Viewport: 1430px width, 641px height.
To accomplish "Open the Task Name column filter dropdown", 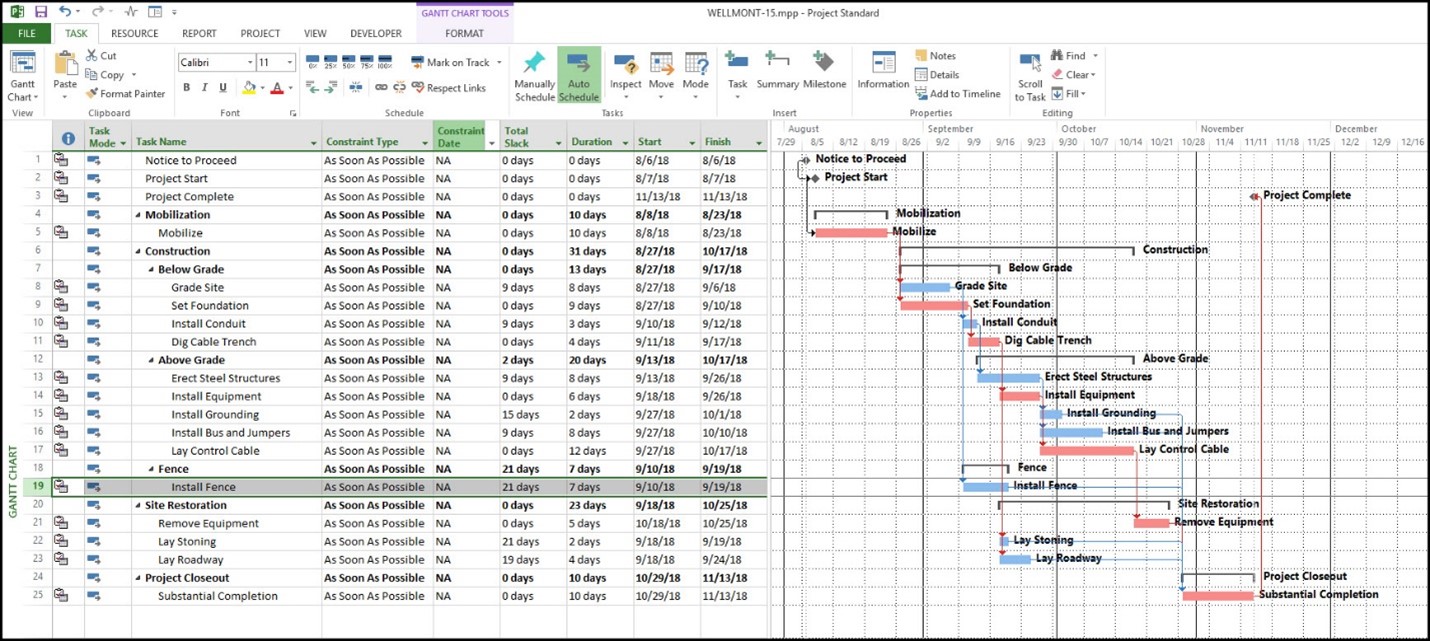I will [x=314, y=143].
